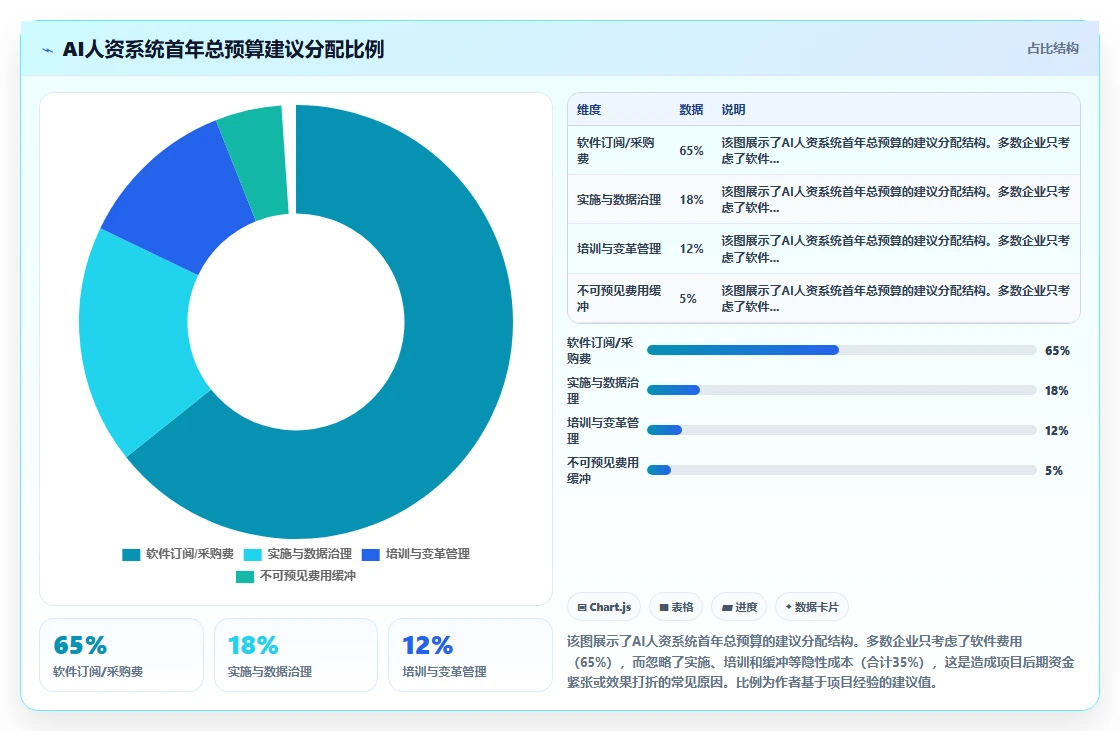Click the 数据 table column header
This screenshot has height=731, width=1120.
coord(691,110)
